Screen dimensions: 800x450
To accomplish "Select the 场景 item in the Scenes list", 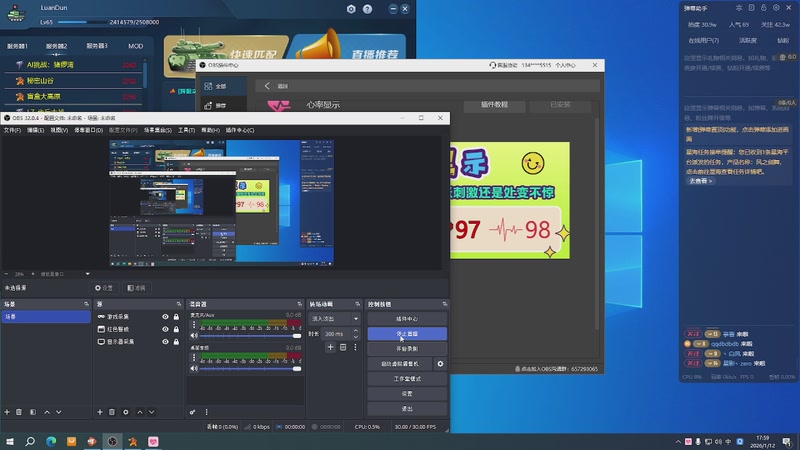I will pyautogui.click(x=46, y=317).
